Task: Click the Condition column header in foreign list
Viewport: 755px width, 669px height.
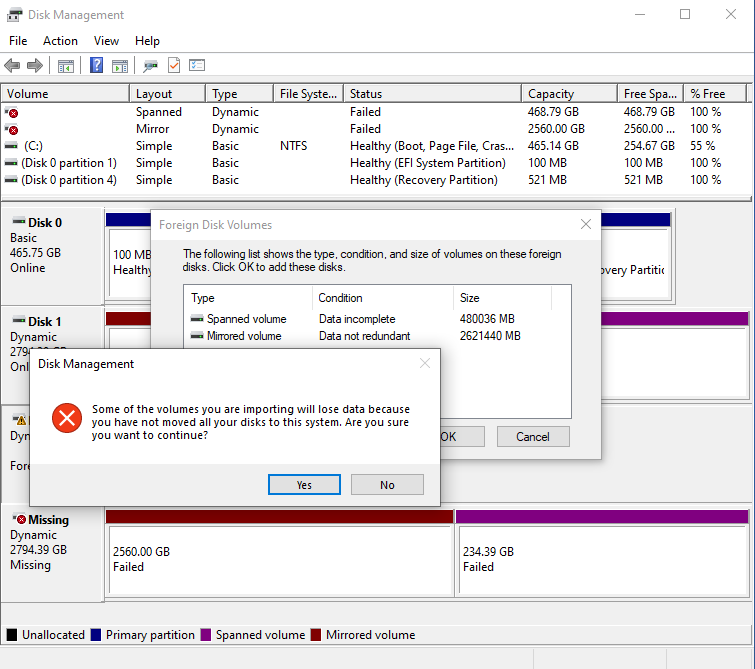Action: coord(383,298)
